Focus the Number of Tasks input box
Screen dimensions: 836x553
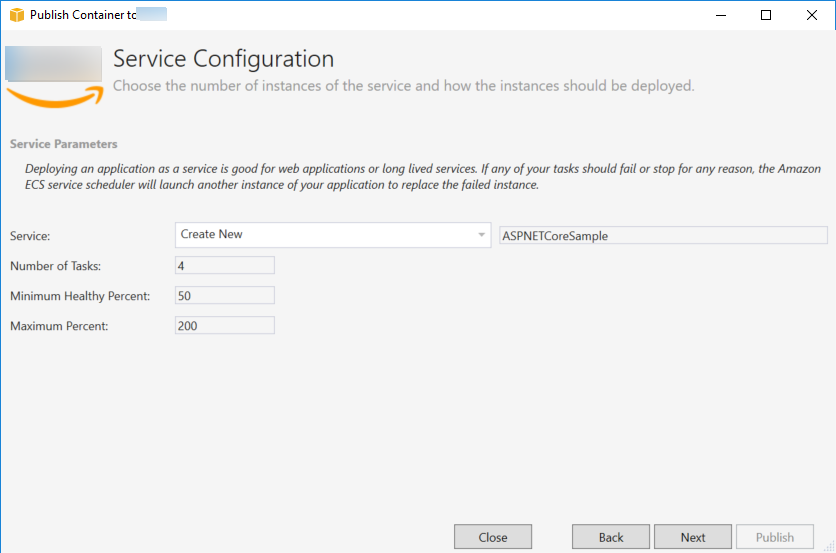point(224,265)
